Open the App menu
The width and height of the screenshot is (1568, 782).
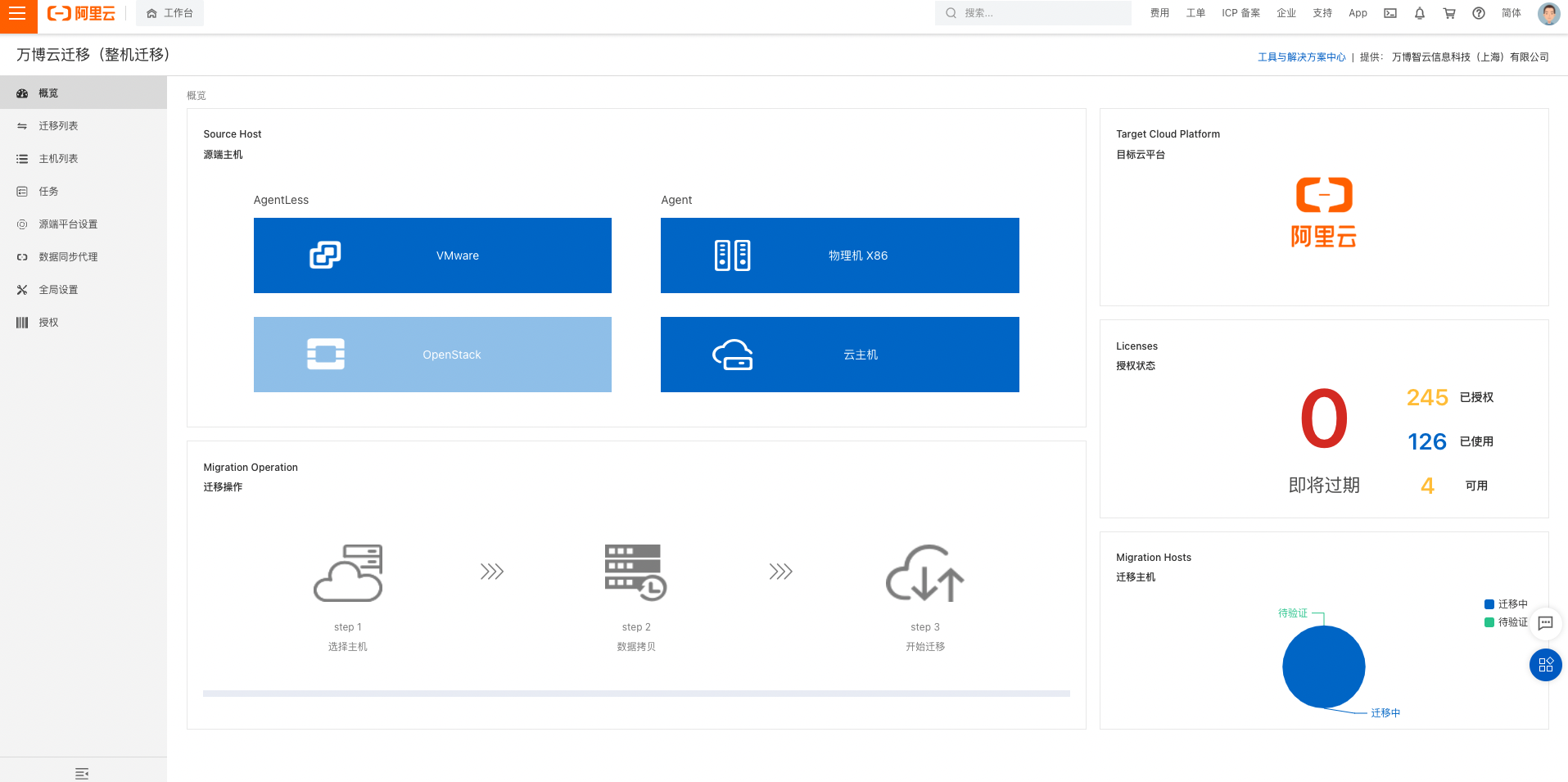click(1358, 13)
